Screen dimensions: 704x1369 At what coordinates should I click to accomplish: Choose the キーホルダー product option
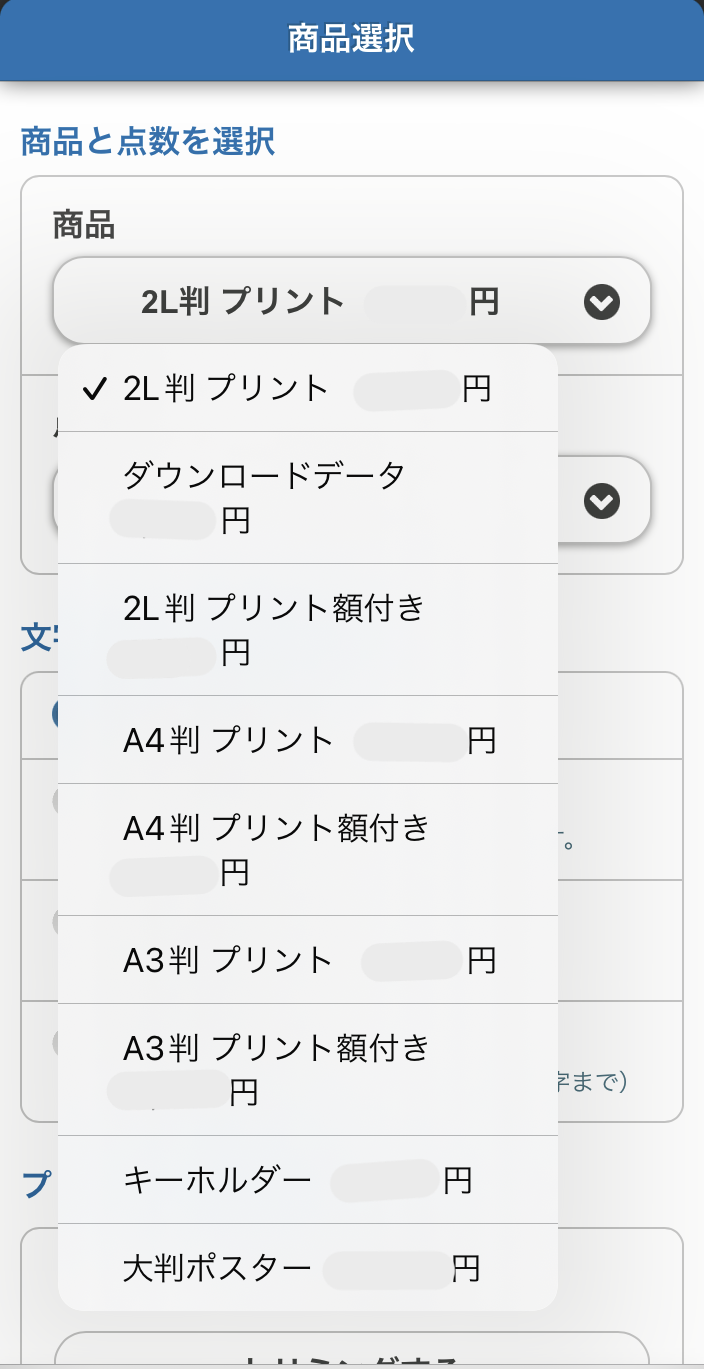308,1180
